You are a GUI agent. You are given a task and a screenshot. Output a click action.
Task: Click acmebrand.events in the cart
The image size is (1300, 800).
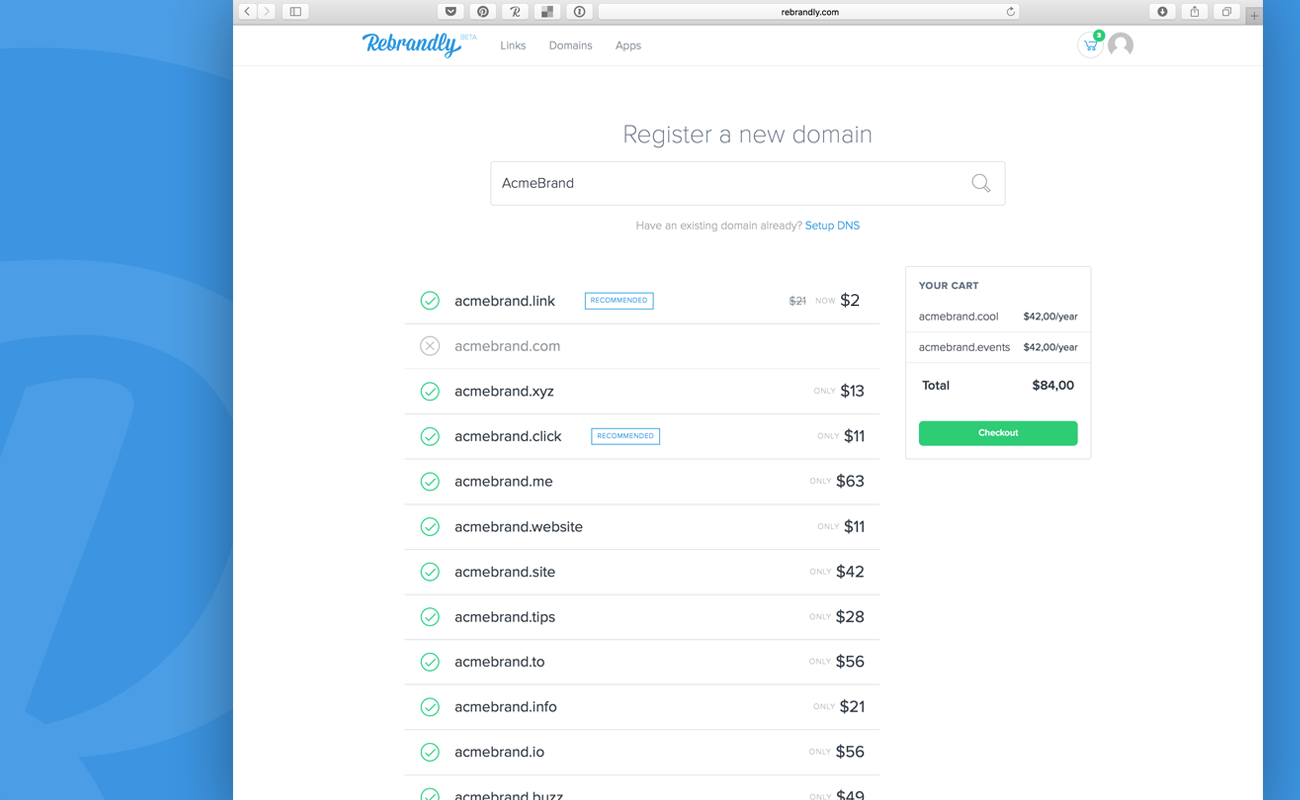(x=964, y=347)
